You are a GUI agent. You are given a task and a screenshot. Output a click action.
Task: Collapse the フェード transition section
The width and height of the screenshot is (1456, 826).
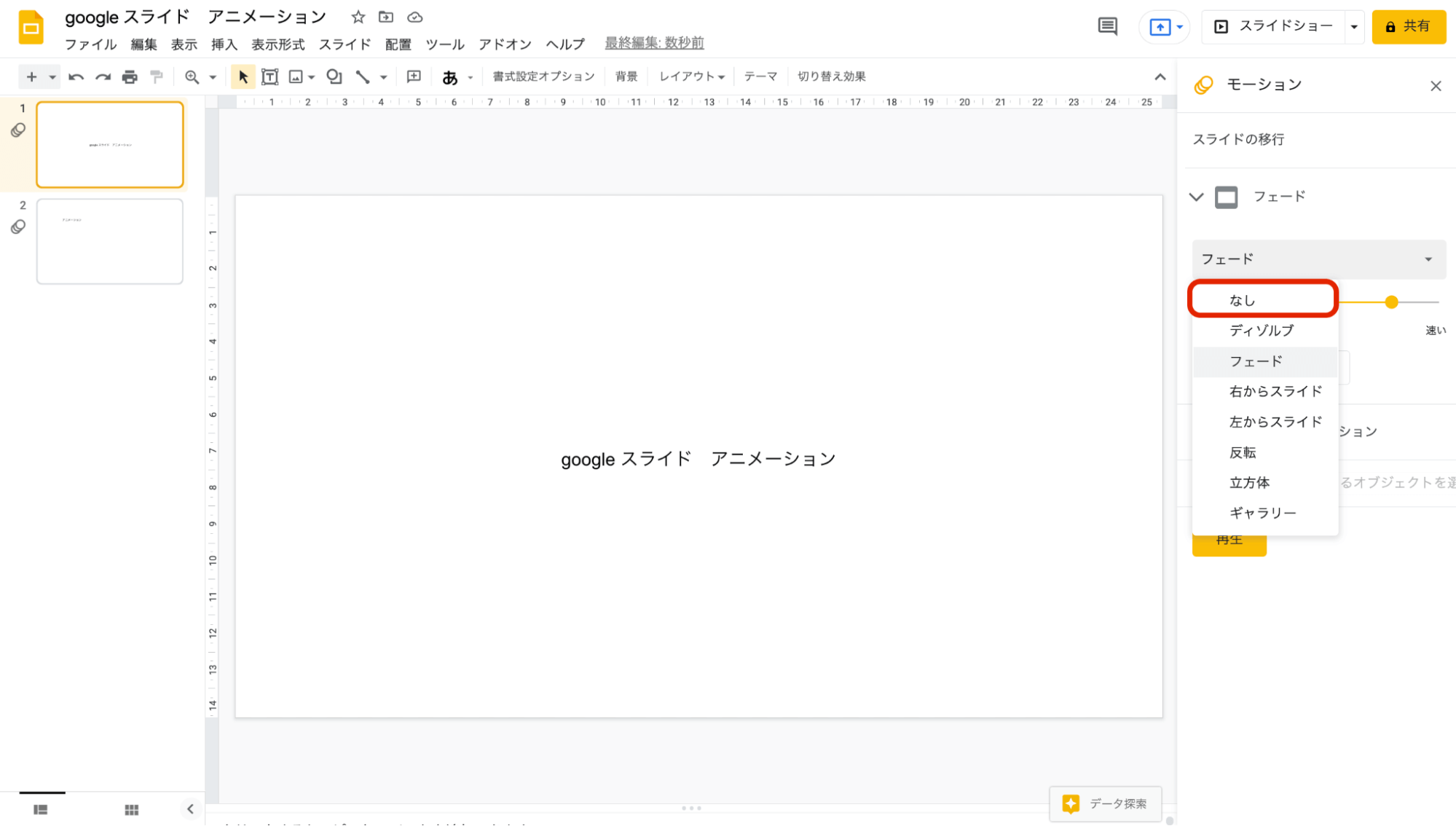(x=1196, y=197)
